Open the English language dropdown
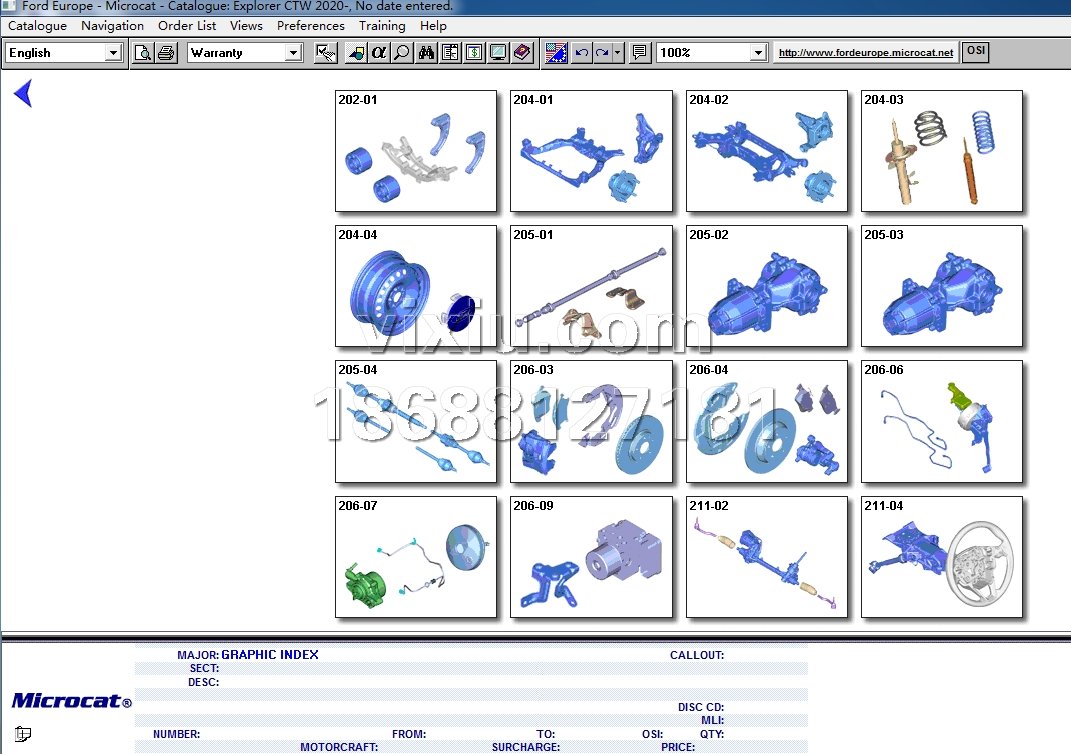The image size is (1071, 754). 113,53
